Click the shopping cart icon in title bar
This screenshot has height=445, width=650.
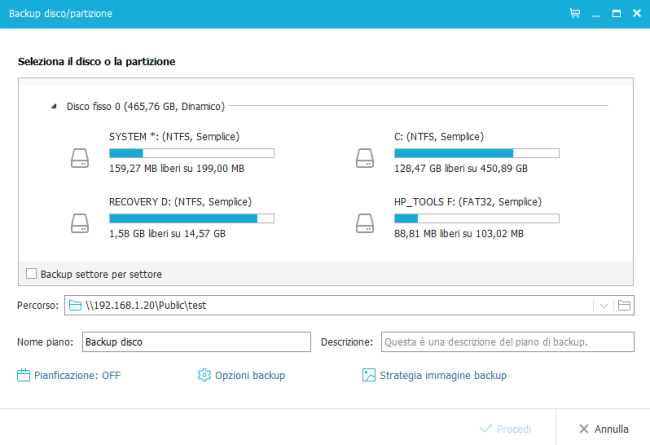[574, 14]
